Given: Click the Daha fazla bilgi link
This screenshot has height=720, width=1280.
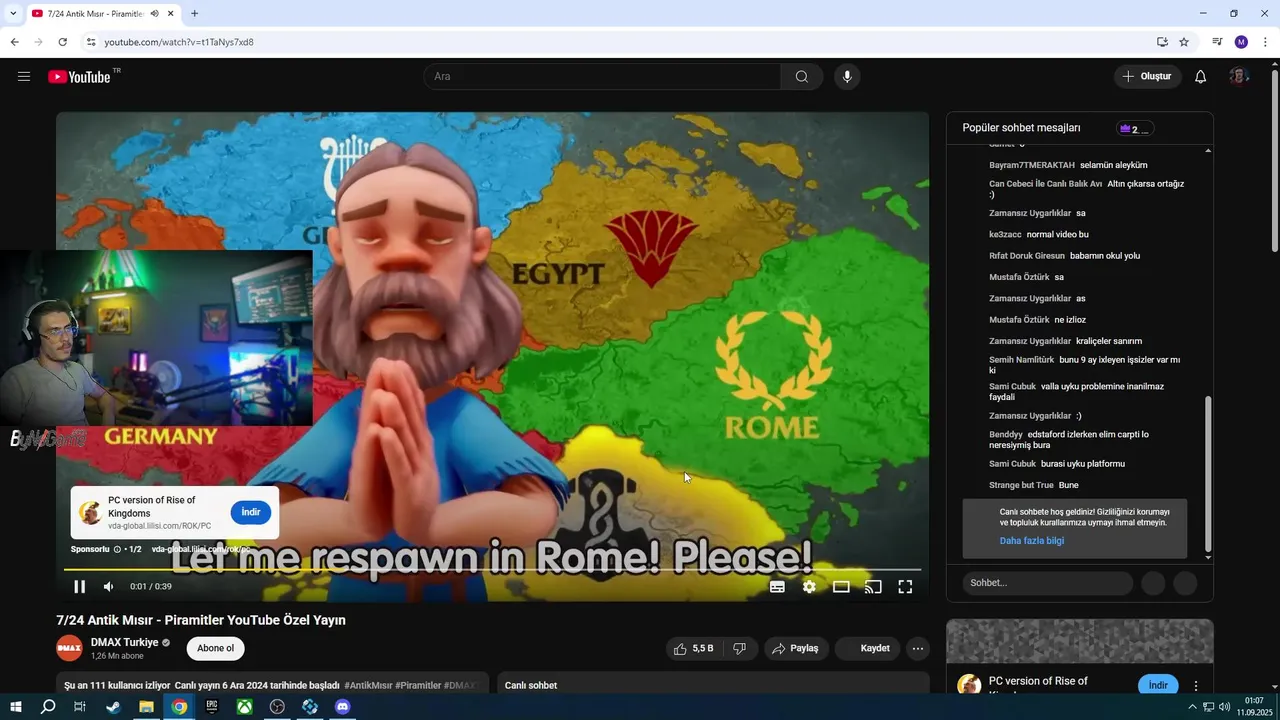Looking at the screenshot, I should 1032,541.
